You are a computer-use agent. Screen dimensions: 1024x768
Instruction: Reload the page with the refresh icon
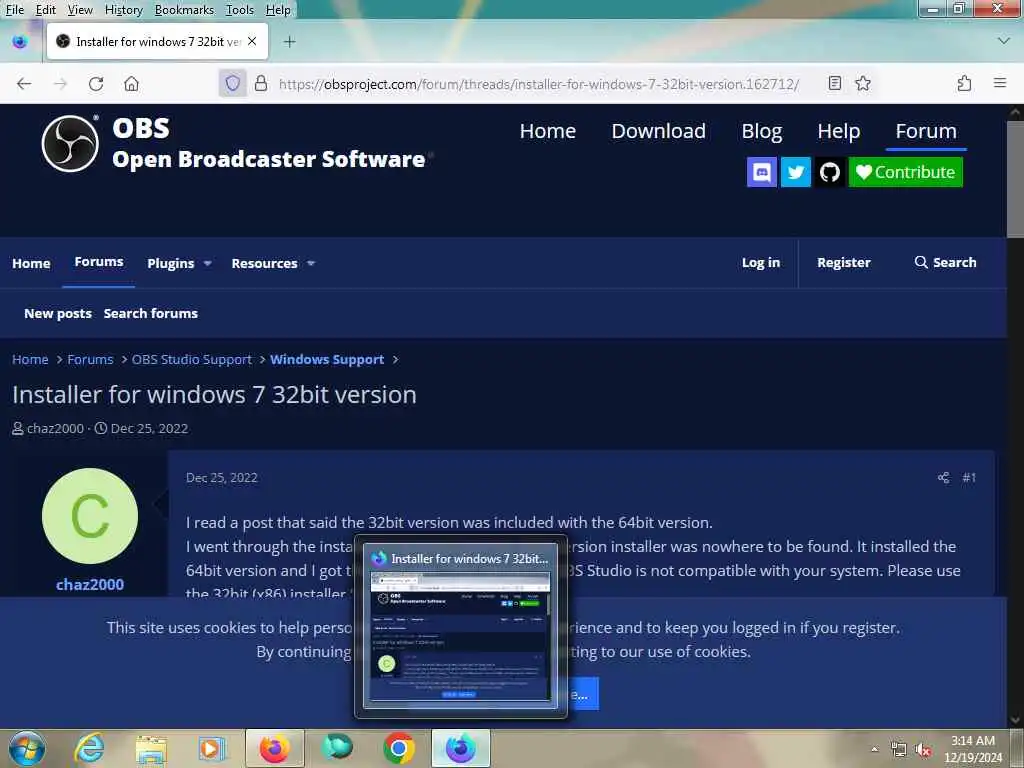pos(96,84)
